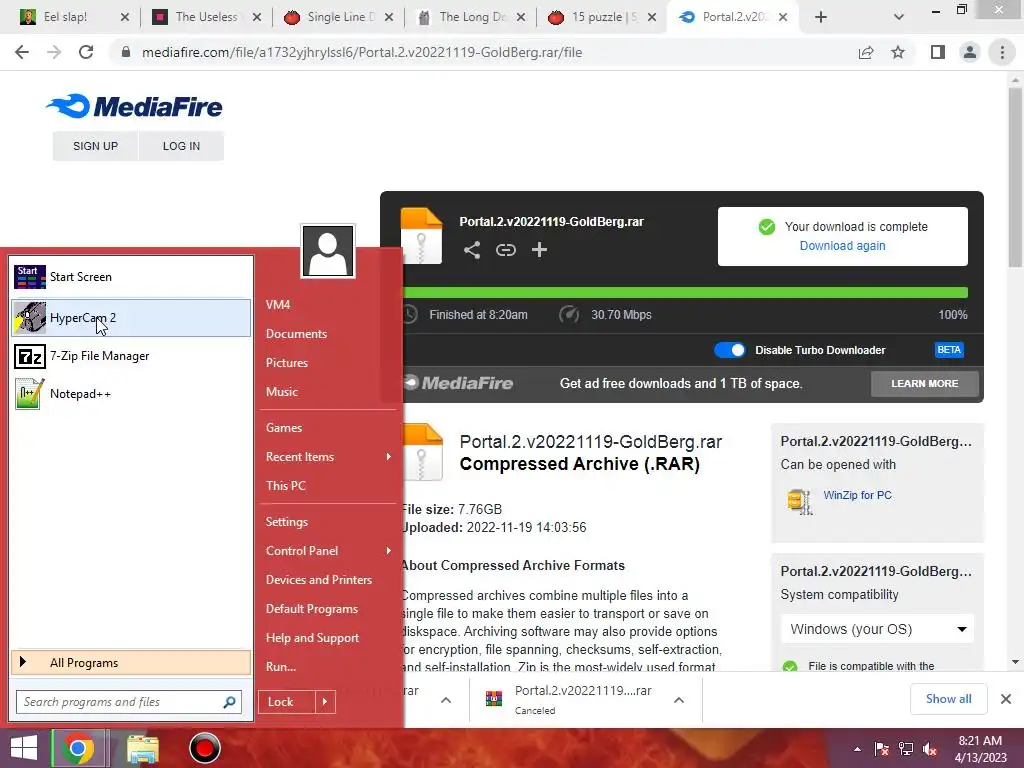Click the network tray icon

click(x=906, y=749)
